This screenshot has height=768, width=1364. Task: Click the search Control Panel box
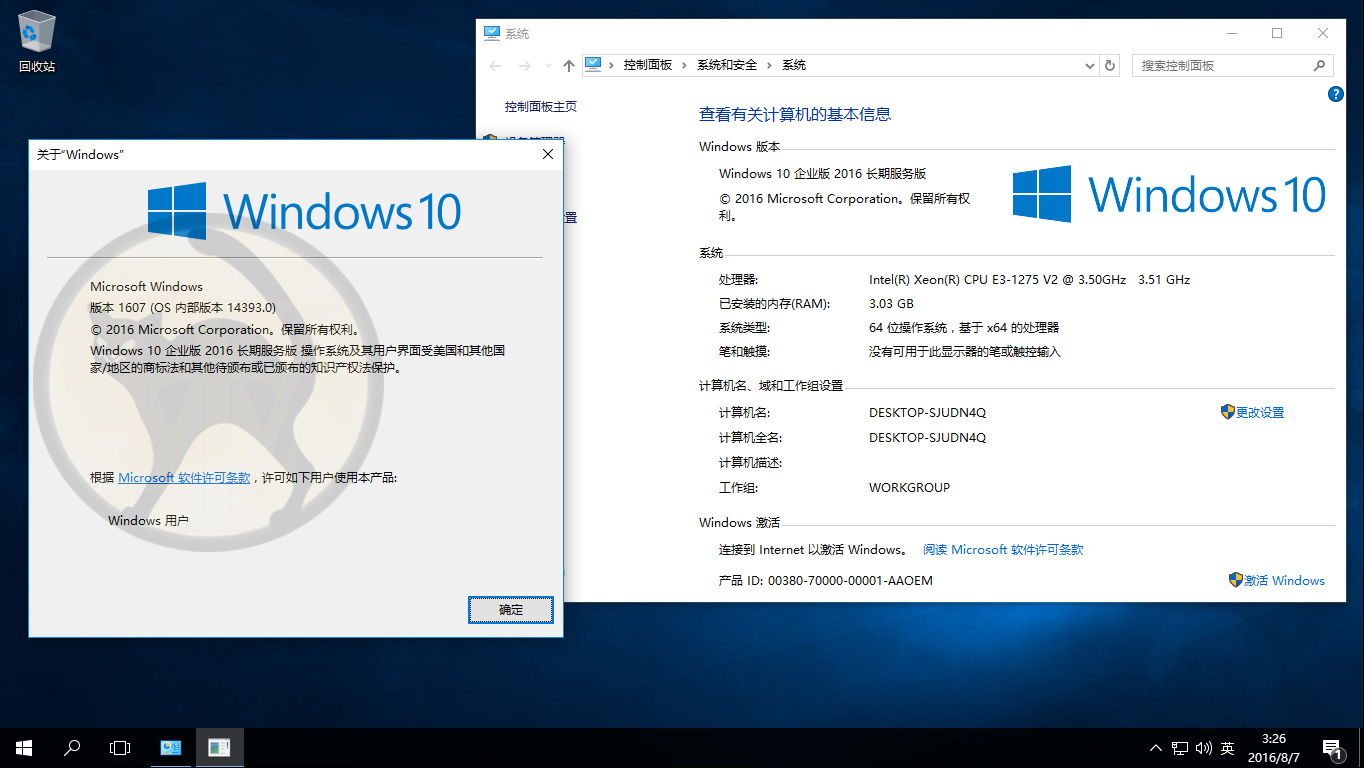point(1233,65)
